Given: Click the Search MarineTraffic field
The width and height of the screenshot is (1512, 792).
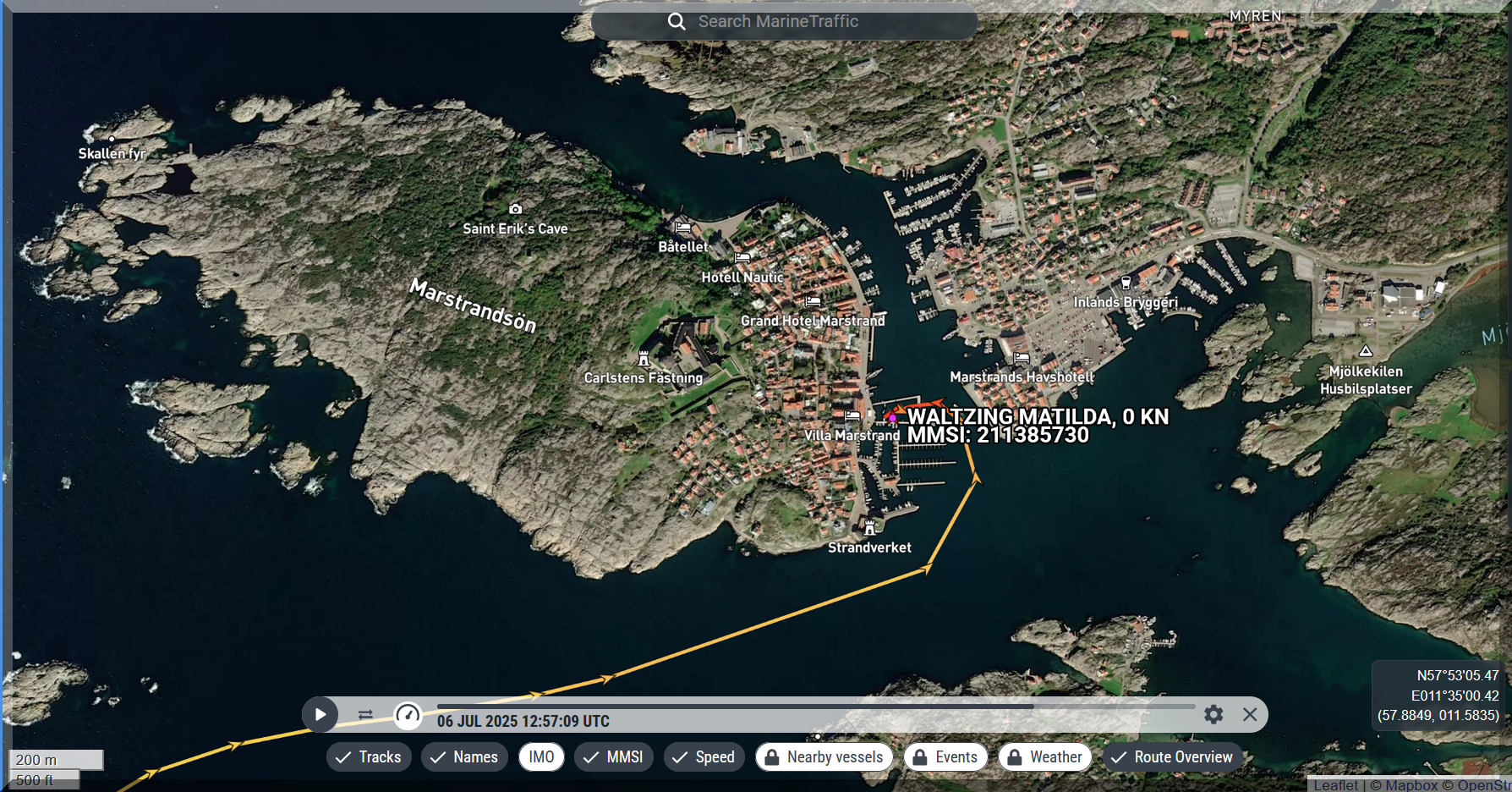Looking at the screenshot, I should pyautogui.click(x=803, y=22).
